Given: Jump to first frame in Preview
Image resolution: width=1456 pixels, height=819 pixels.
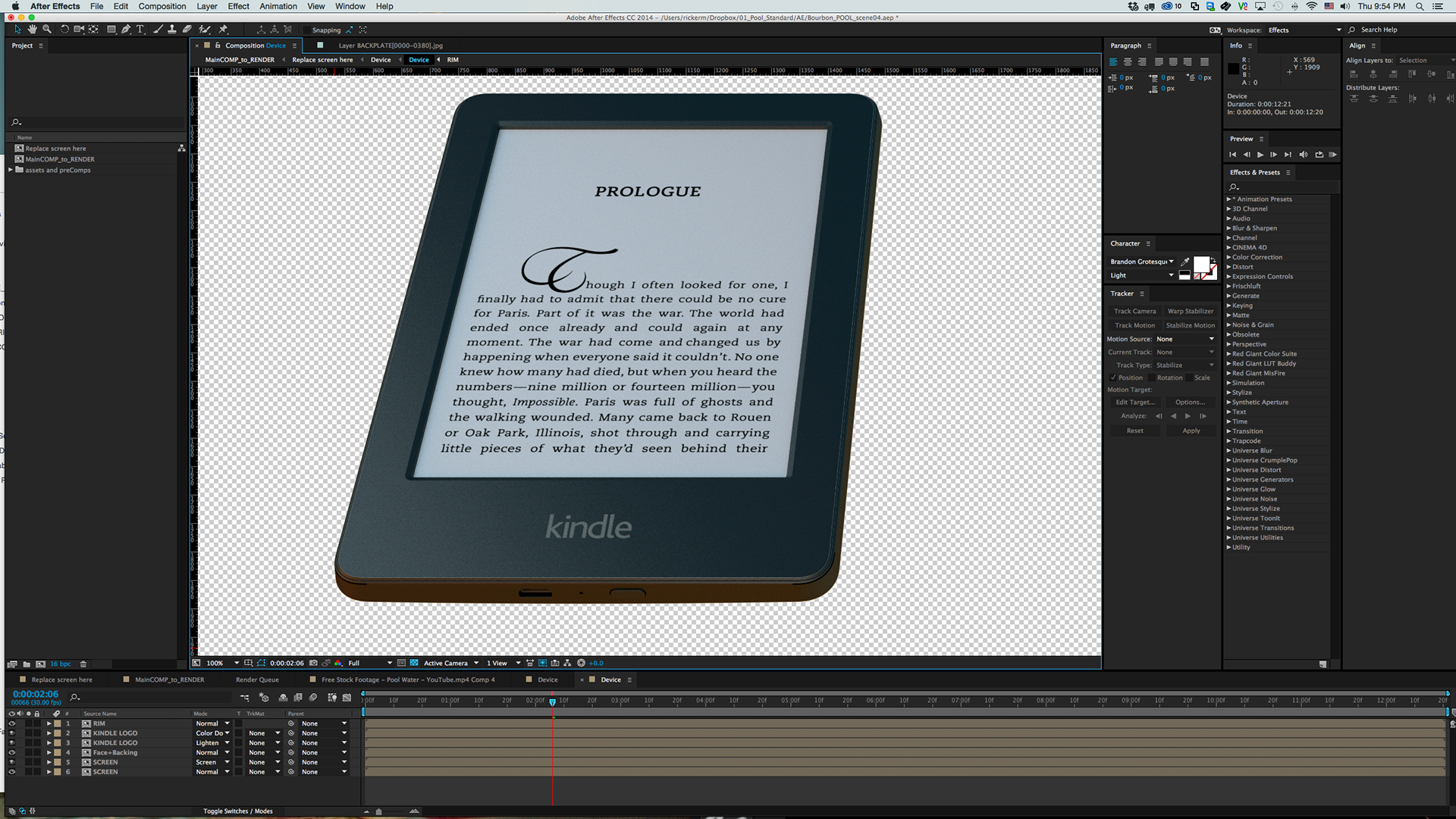Looking at the screenshot, I should (x=1232, y=155).
